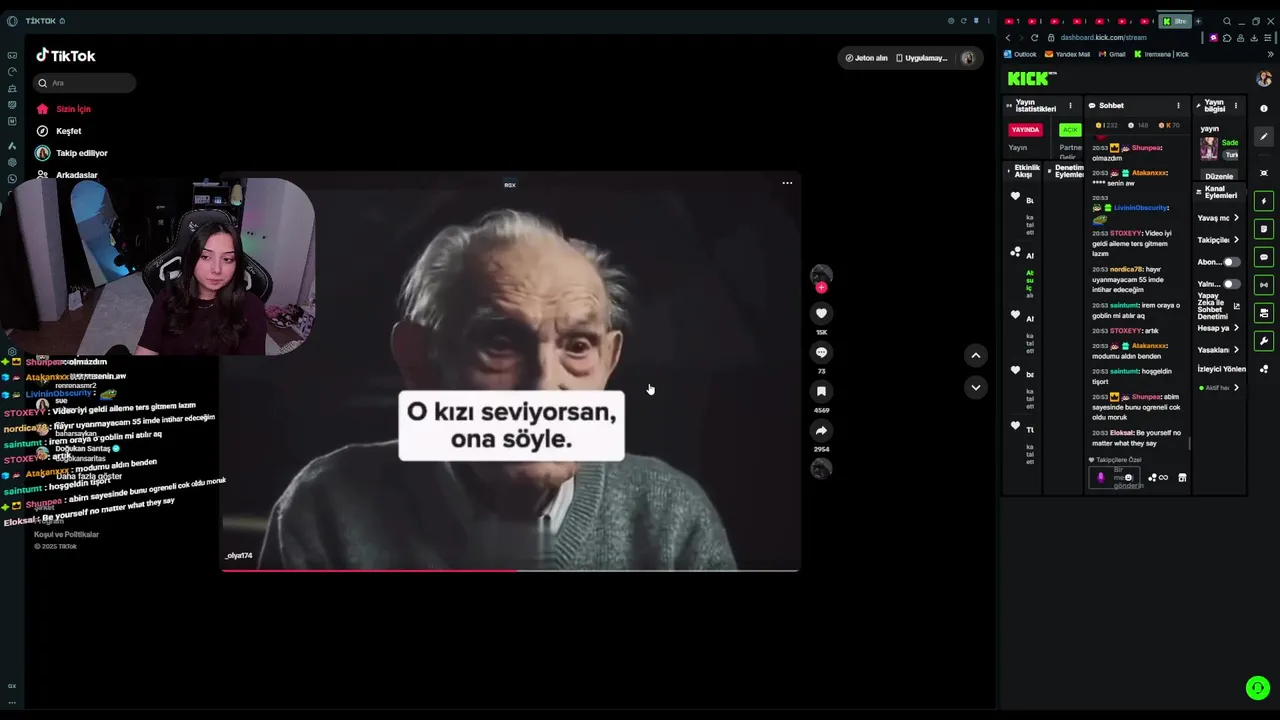The height and width of the screenshot is (720, 1280).
Task: Open the Gmail bookmark
Action: click(1111, 54)
